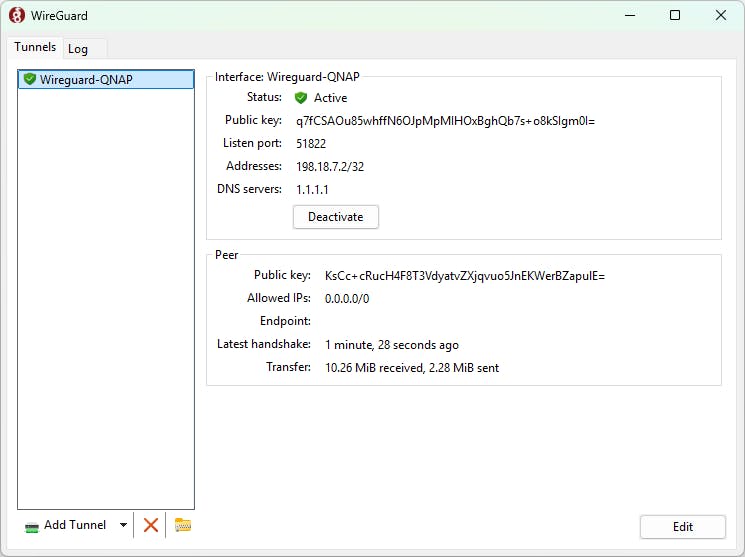
Task: Deactivate the Wireguard-QNAP tunnel
Action: point(336,217)
